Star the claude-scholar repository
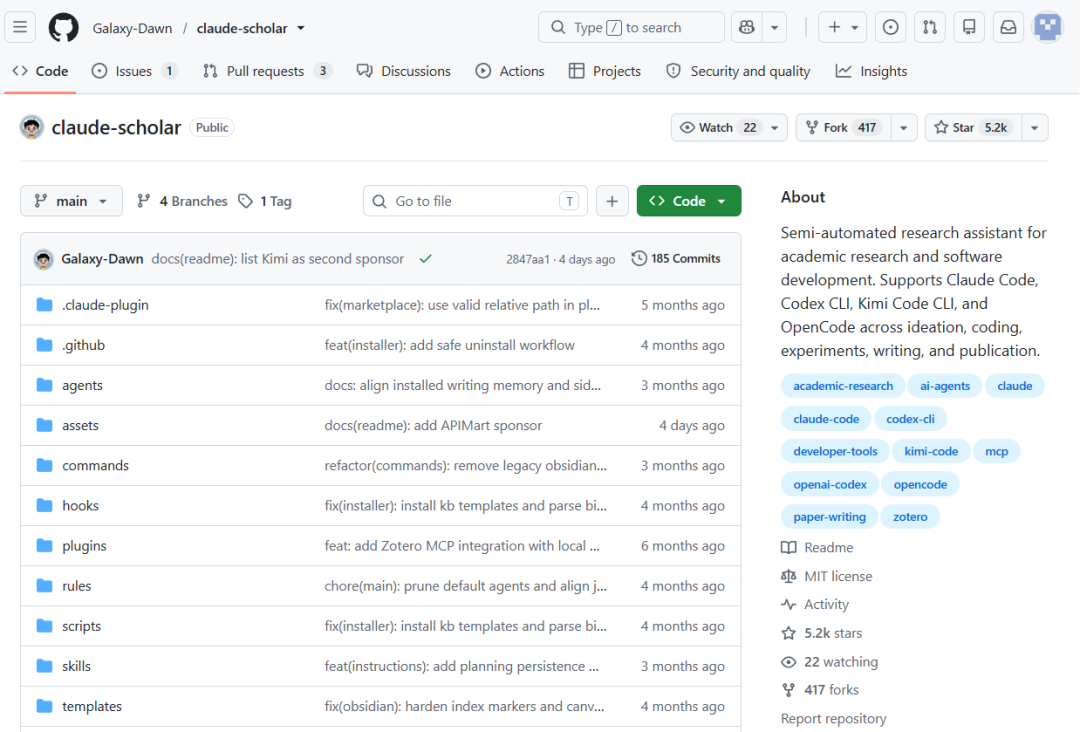Screen dimensions: 1080x732 (973, 127)
